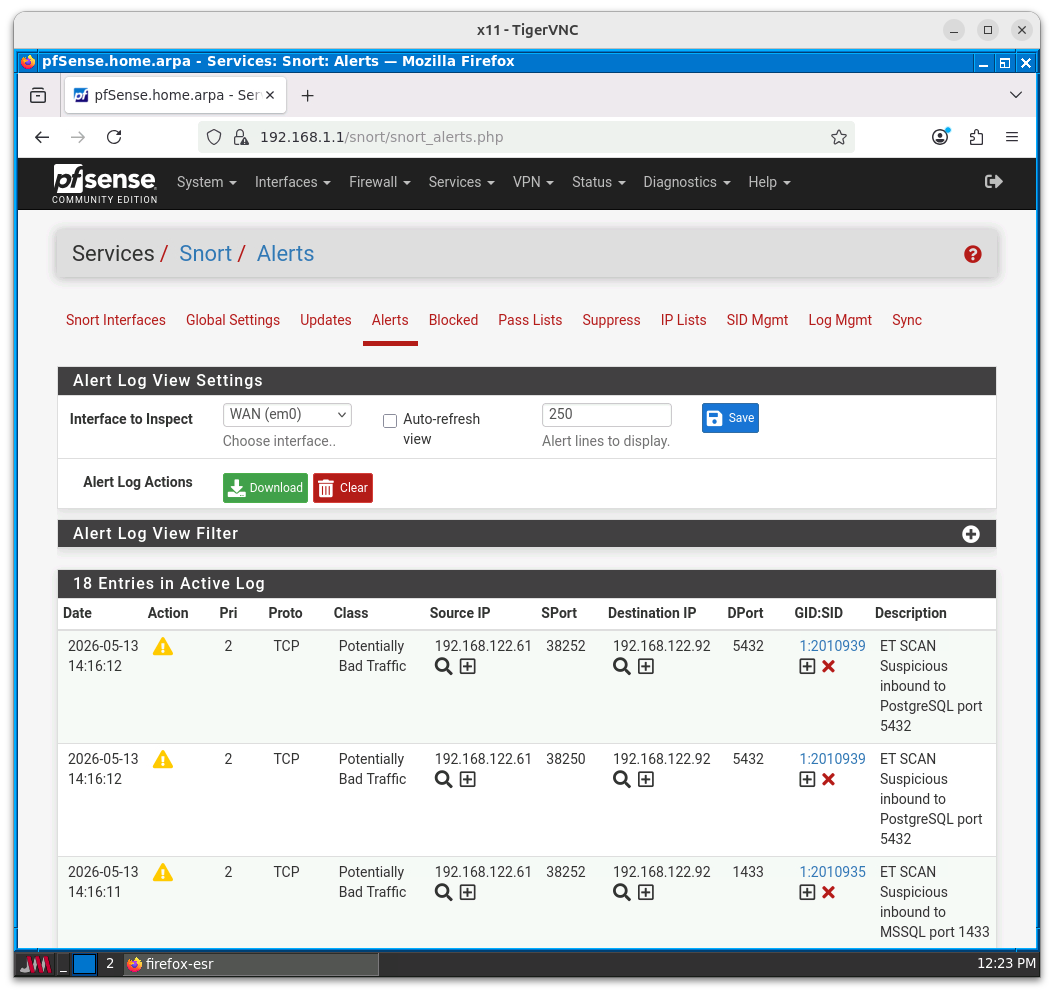Switch to Updates tab
The height and width of the screenshot is (994, 1054).
click(x=325, y=320)
